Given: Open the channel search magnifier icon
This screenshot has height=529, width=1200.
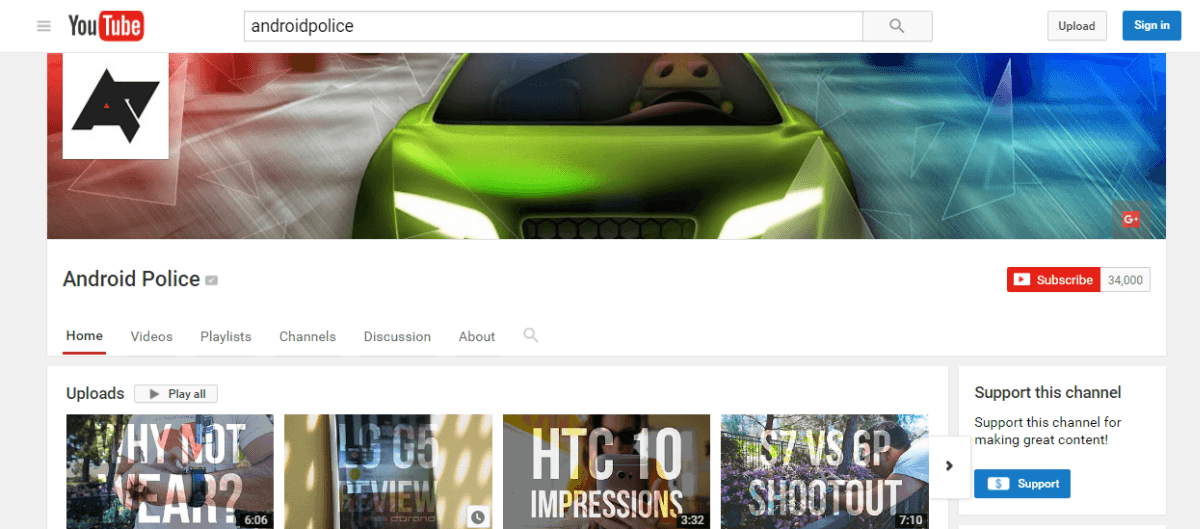Looking at the screenshot, I should point(531,336).
